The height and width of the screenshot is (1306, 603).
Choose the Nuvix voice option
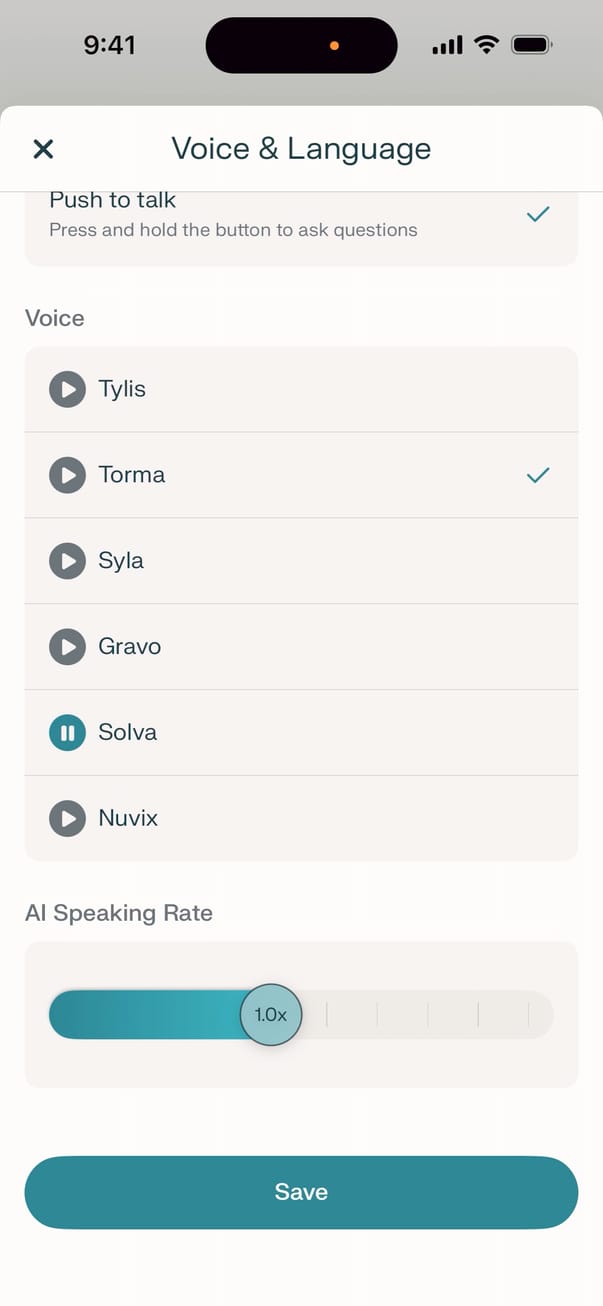[300, 819]
